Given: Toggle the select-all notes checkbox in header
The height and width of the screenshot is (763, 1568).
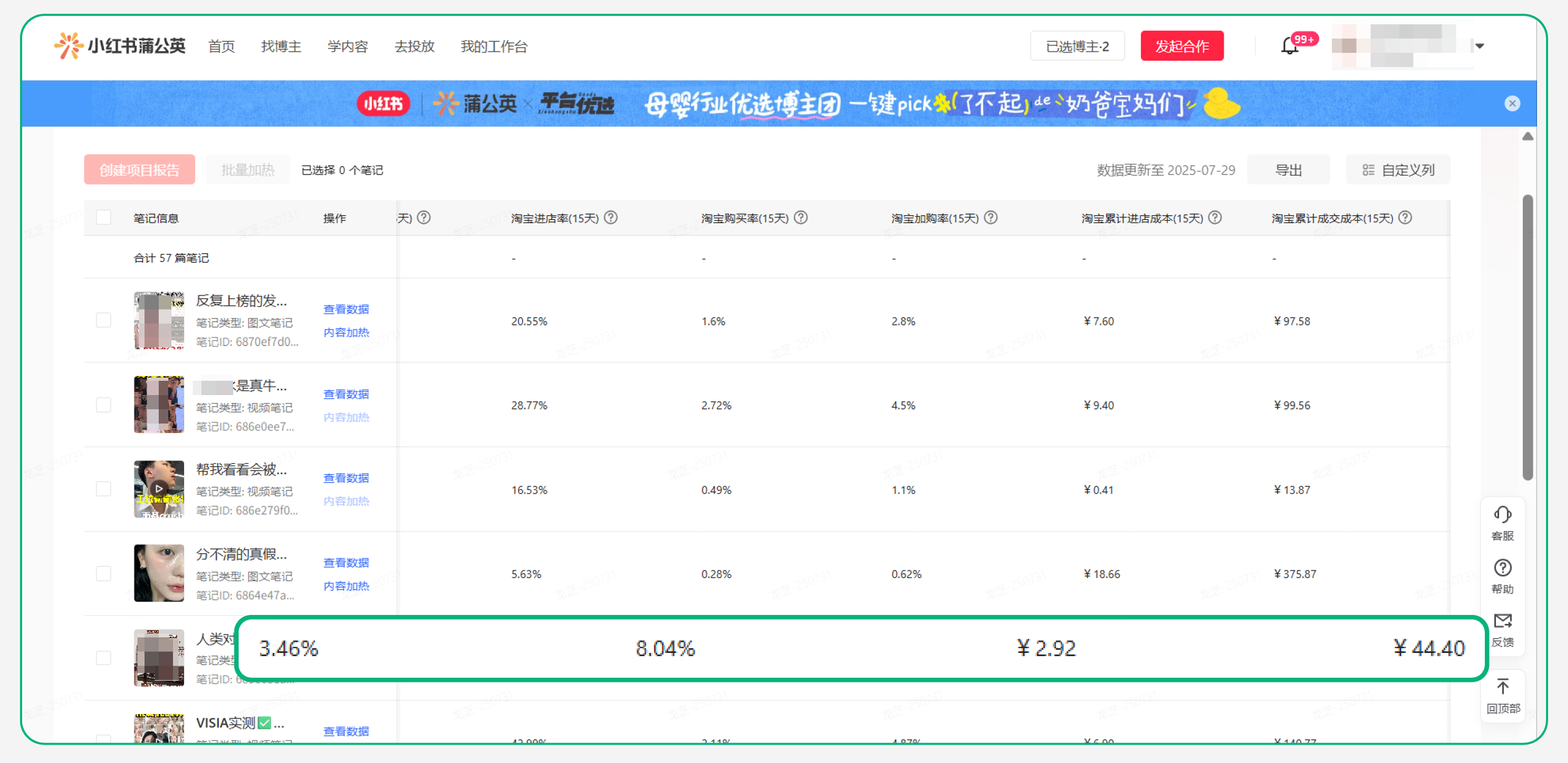Looking at the screenshot, I should coord(104,218).
